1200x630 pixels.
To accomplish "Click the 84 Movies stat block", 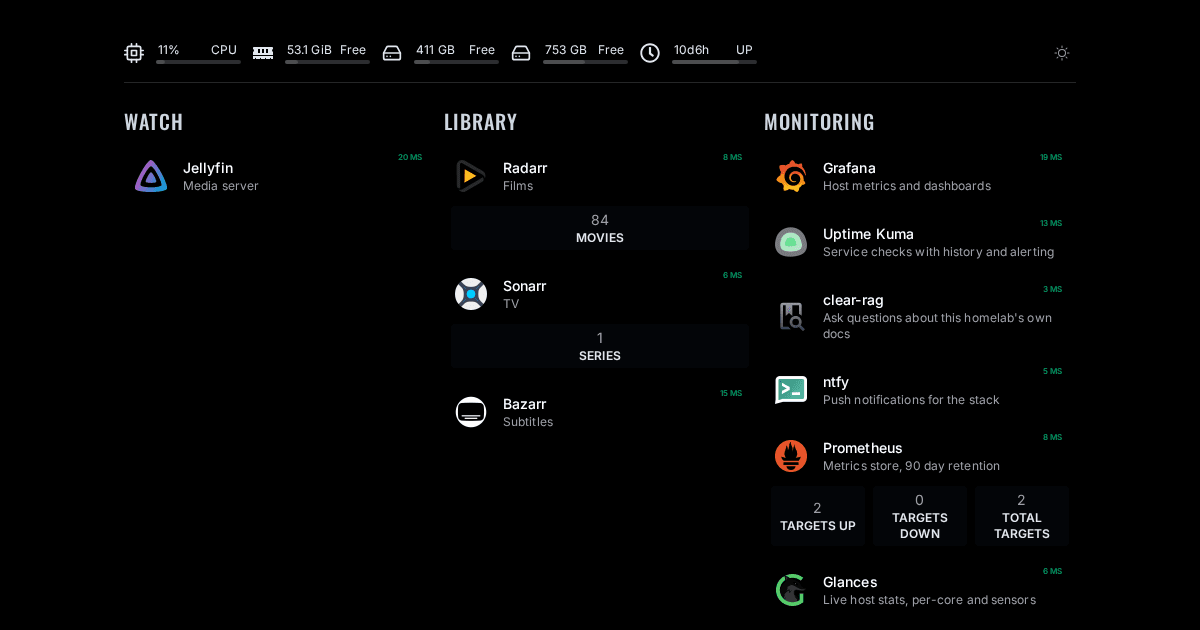I will pyautogui.click(x=599, y=228).
